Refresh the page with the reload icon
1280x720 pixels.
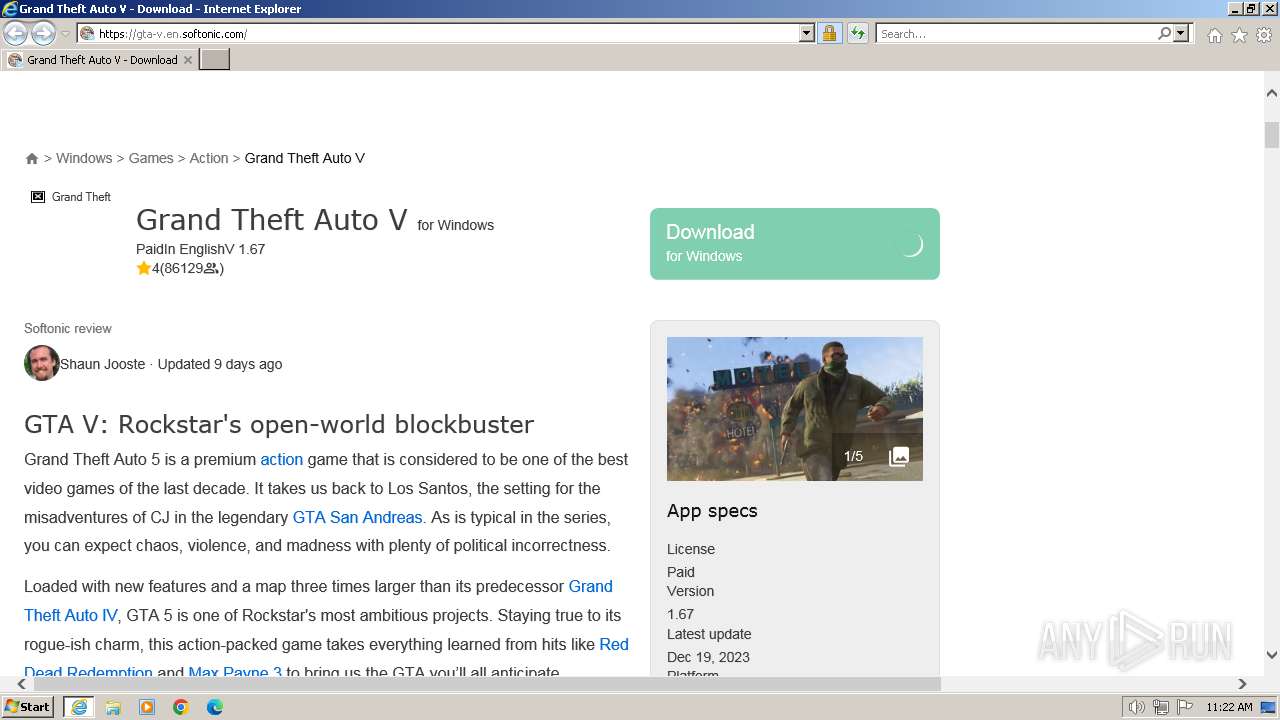point(858,33)
